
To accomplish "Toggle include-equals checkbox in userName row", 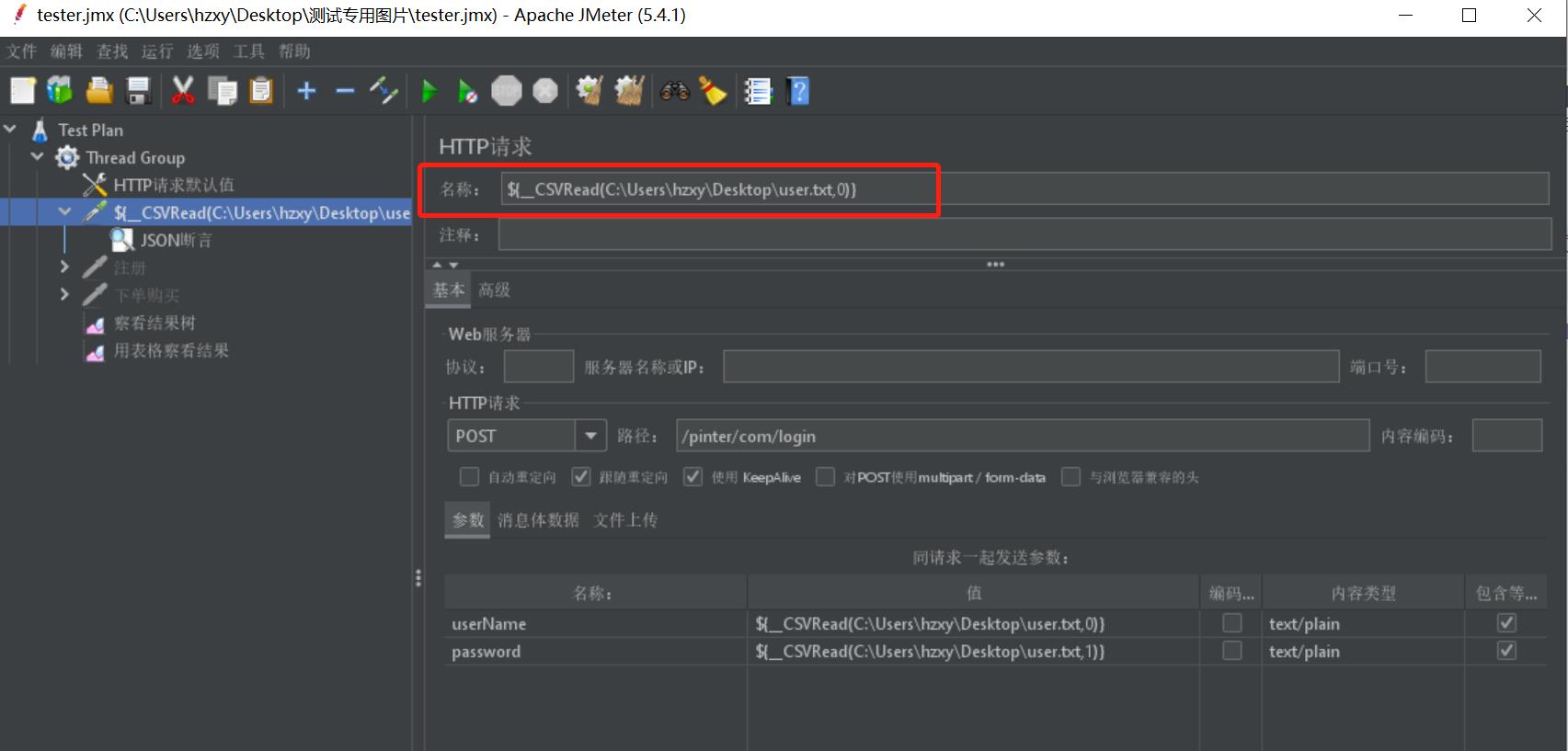I will coord(1506,622).
